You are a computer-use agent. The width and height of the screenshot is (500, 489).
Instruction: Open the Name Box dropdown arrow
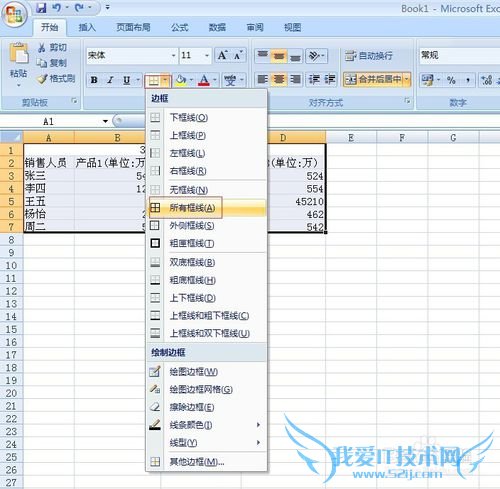[105, 121]
